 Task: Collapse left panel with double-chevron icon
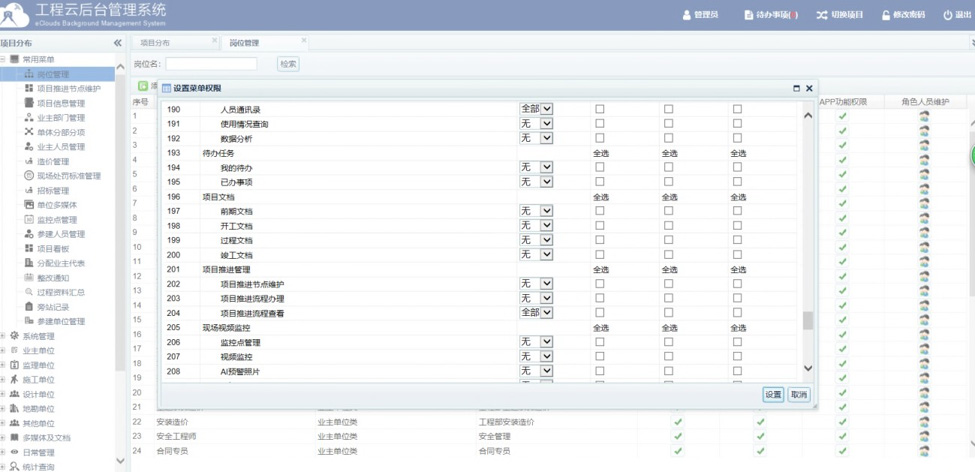[118, 43]
